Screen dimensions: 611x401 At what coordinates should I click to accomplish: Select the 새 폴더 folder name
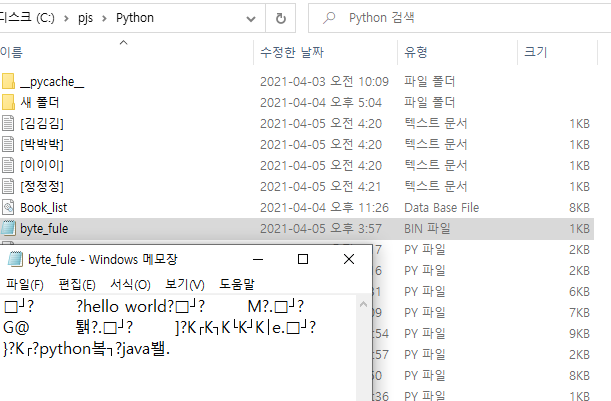coord(40,102)
